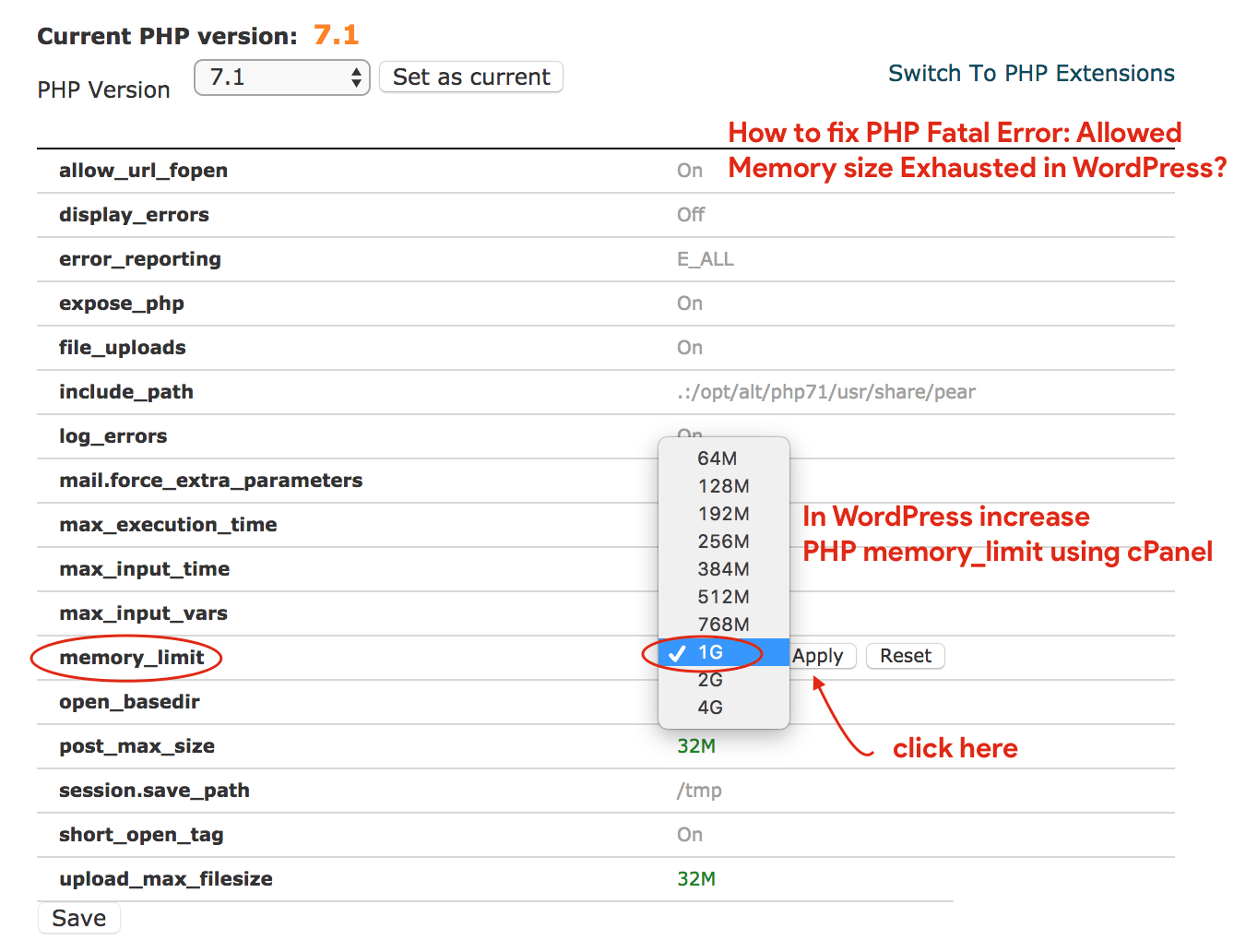This screenshot has width=1234, height=952.
Task: Choose 384M from memory list
Action: click(723, 569)
